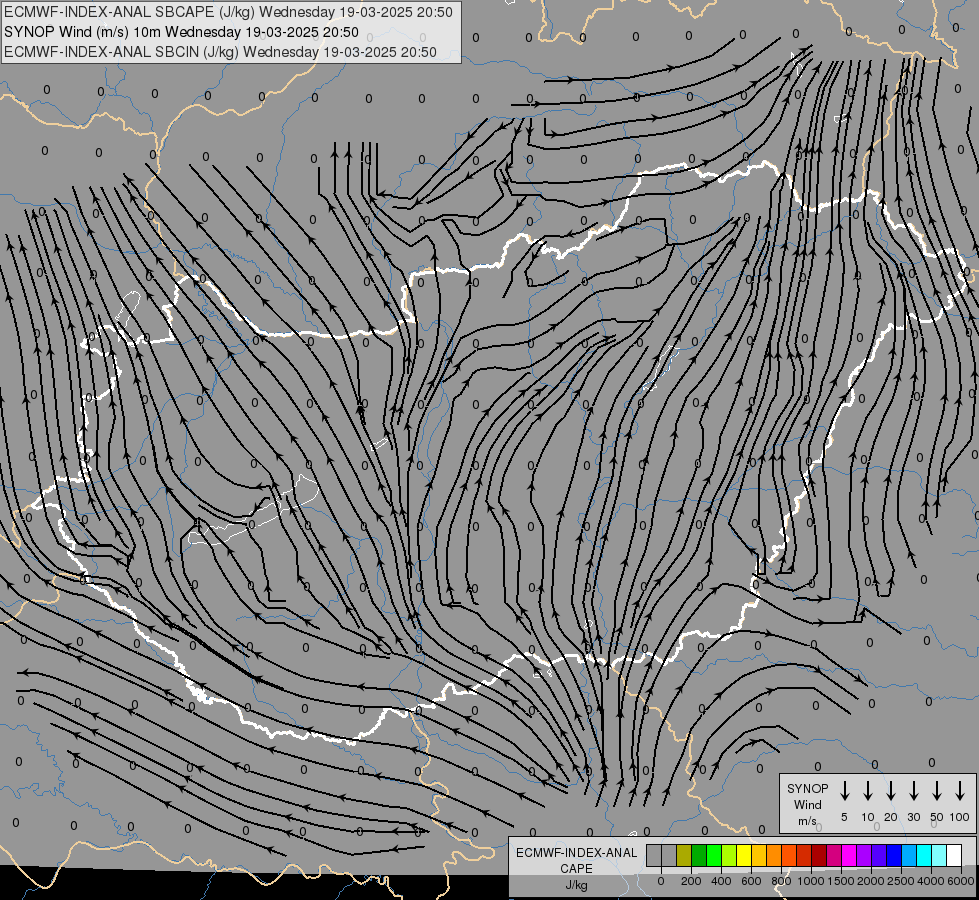Pick the red swatch left of 1000 tick

coord(804,855)
